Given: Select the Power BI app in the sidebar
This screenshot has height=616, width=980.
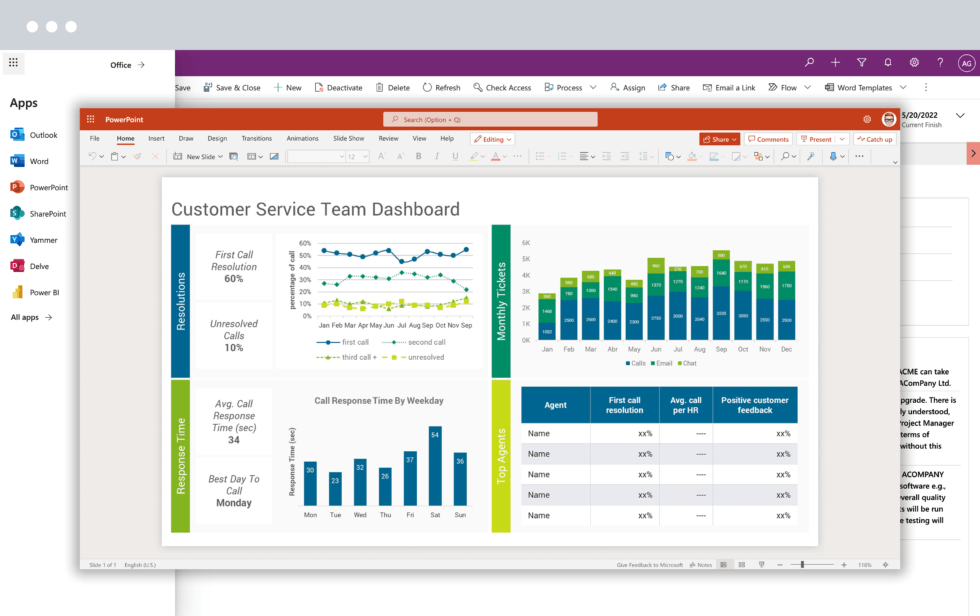Looking at the screenshot, I should tap(44, 292).
